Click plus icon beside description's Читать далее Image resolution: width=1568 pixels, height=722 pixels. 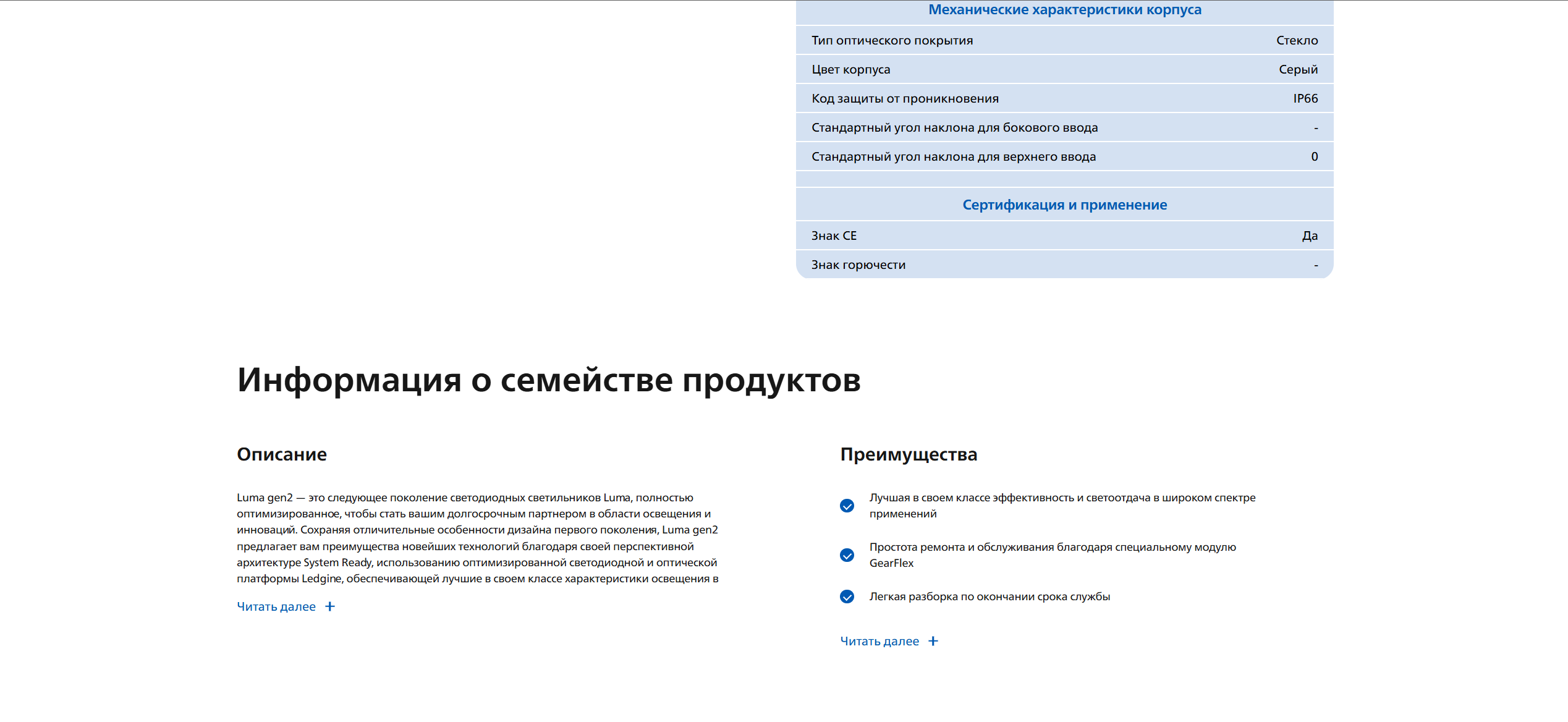tap(330, 606)
